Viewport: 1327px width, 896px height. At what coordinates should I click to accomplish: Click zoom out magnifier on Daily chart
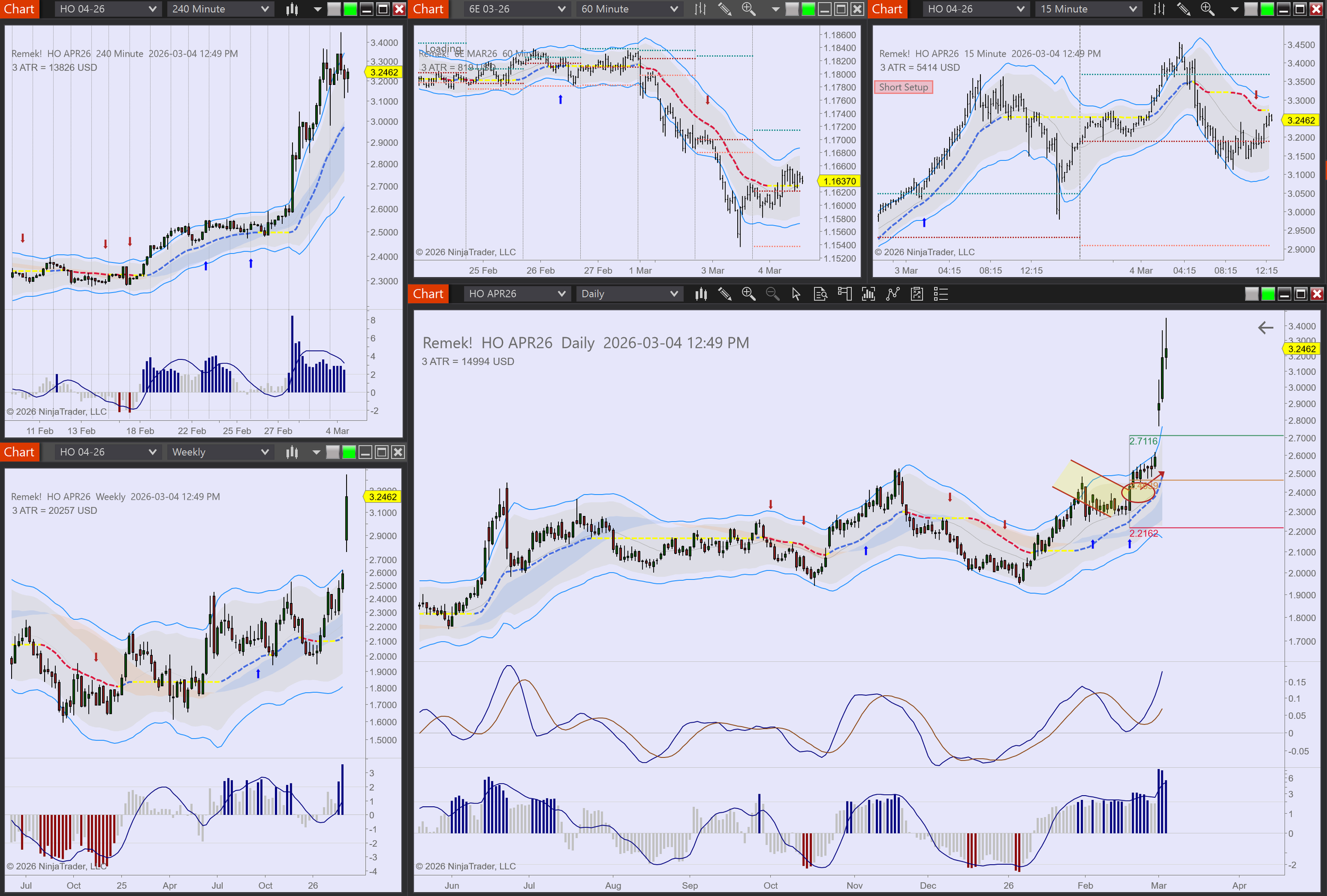pos(772,294)
